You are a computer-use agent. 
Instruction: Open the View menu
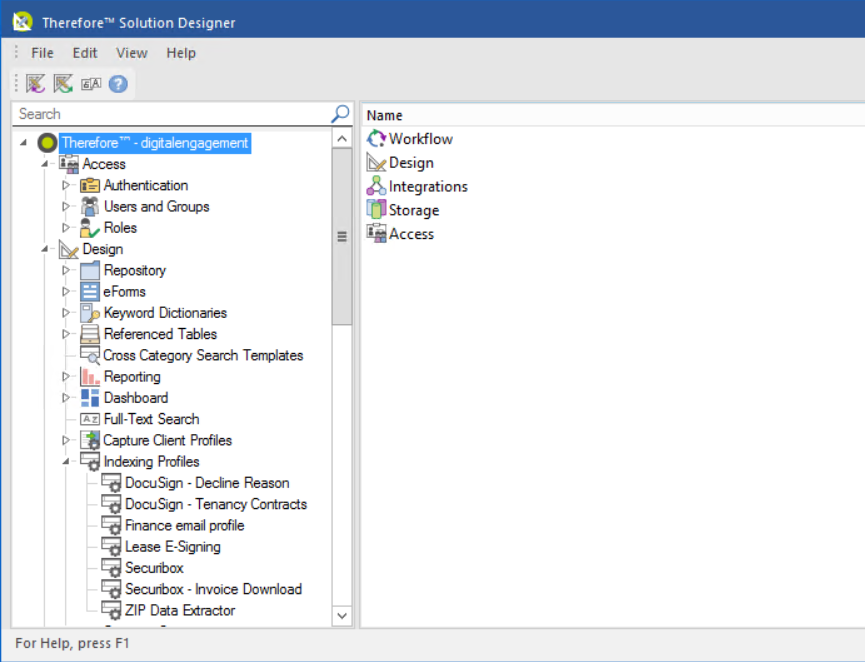tap(131, 53)
